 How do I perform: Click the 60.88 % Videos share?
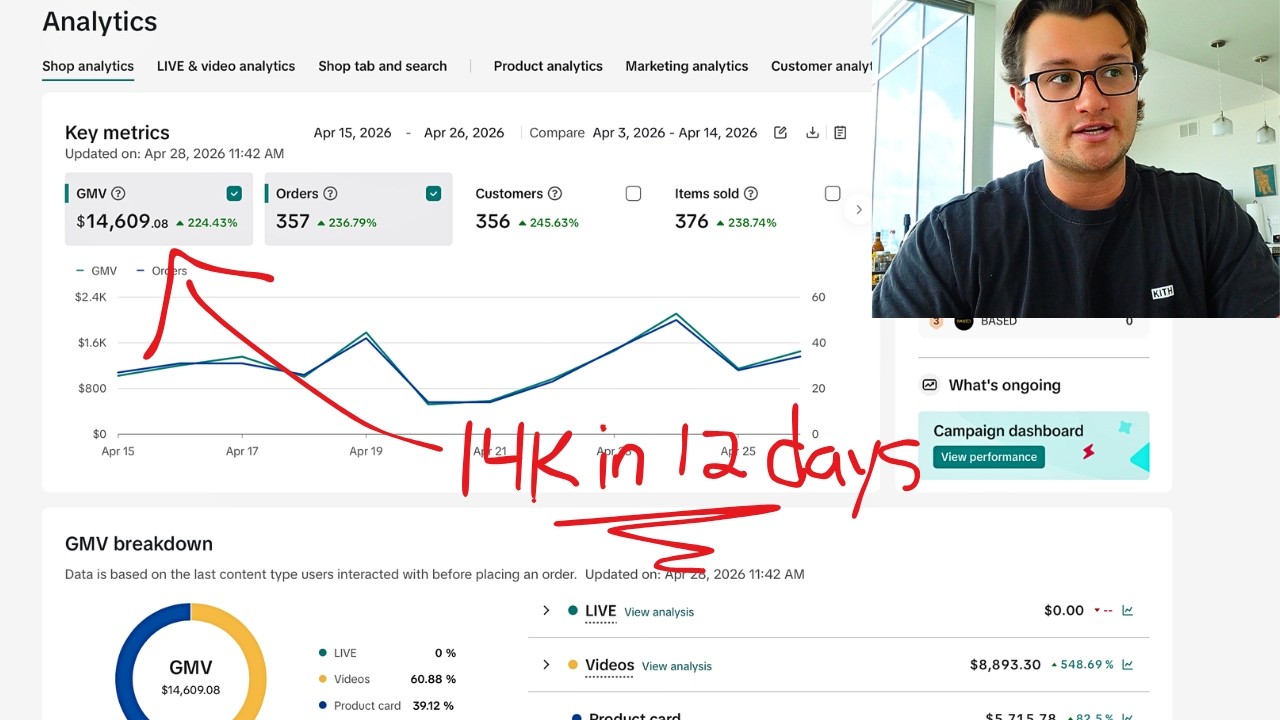pos(433,679)
